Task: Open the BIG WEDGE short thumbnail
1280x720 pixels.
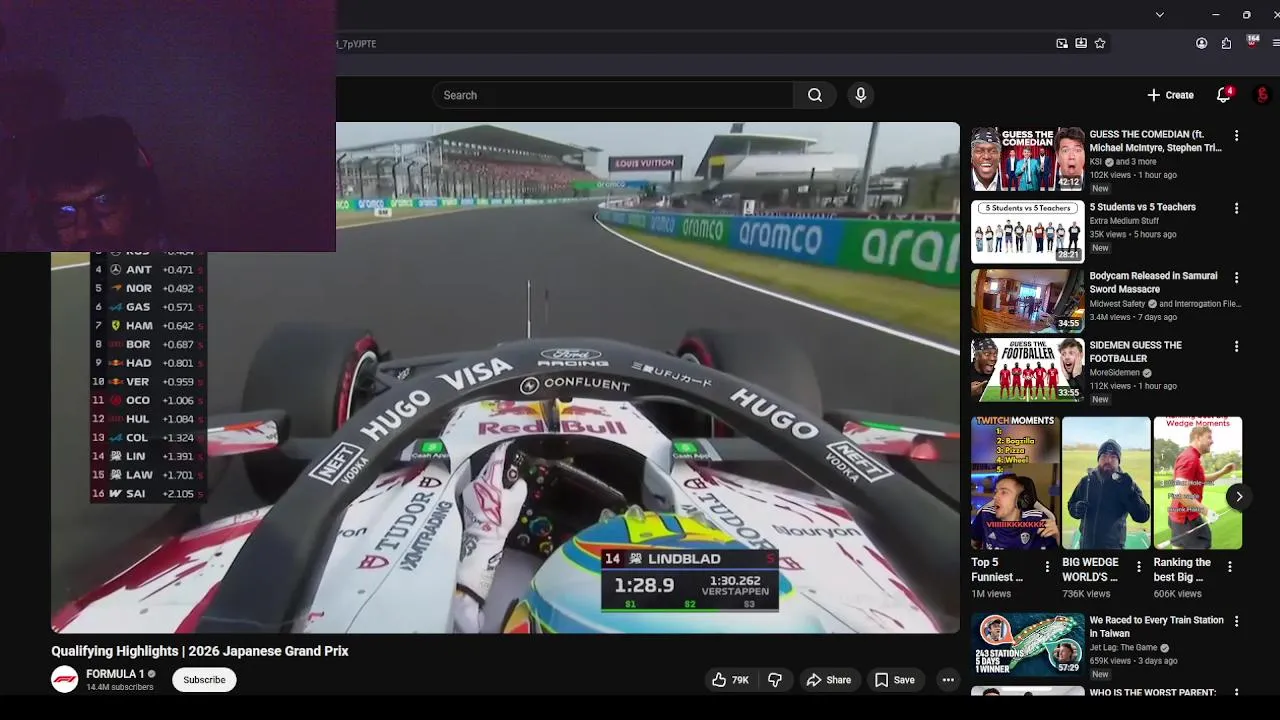Action: (1106, 483)
